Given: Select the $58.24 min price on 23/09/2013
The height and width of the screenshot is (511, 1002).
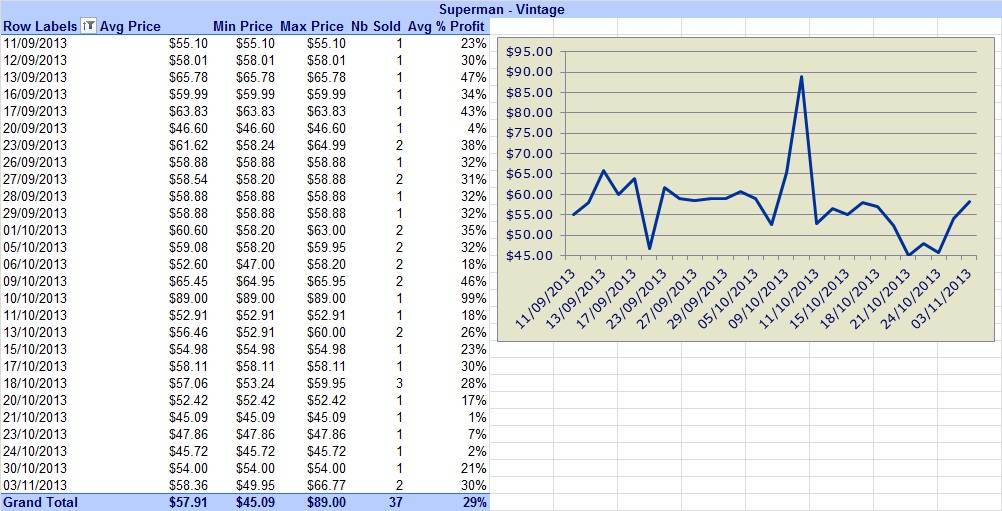Looking at the screenshot, I should pyautogui.click(x=256, y=146).
